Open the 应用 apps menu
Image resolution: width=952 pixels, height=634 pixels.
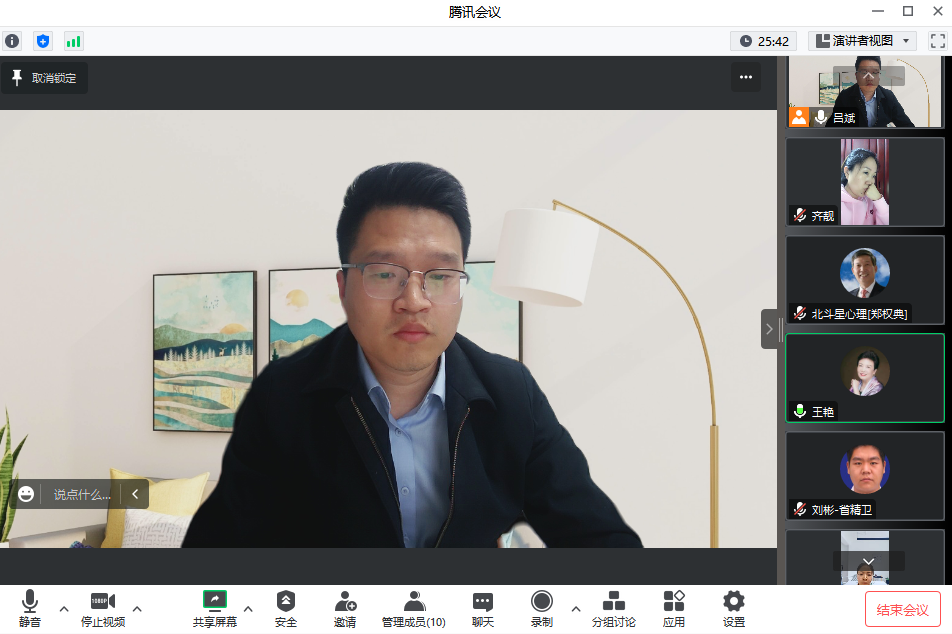pos(674,609)
